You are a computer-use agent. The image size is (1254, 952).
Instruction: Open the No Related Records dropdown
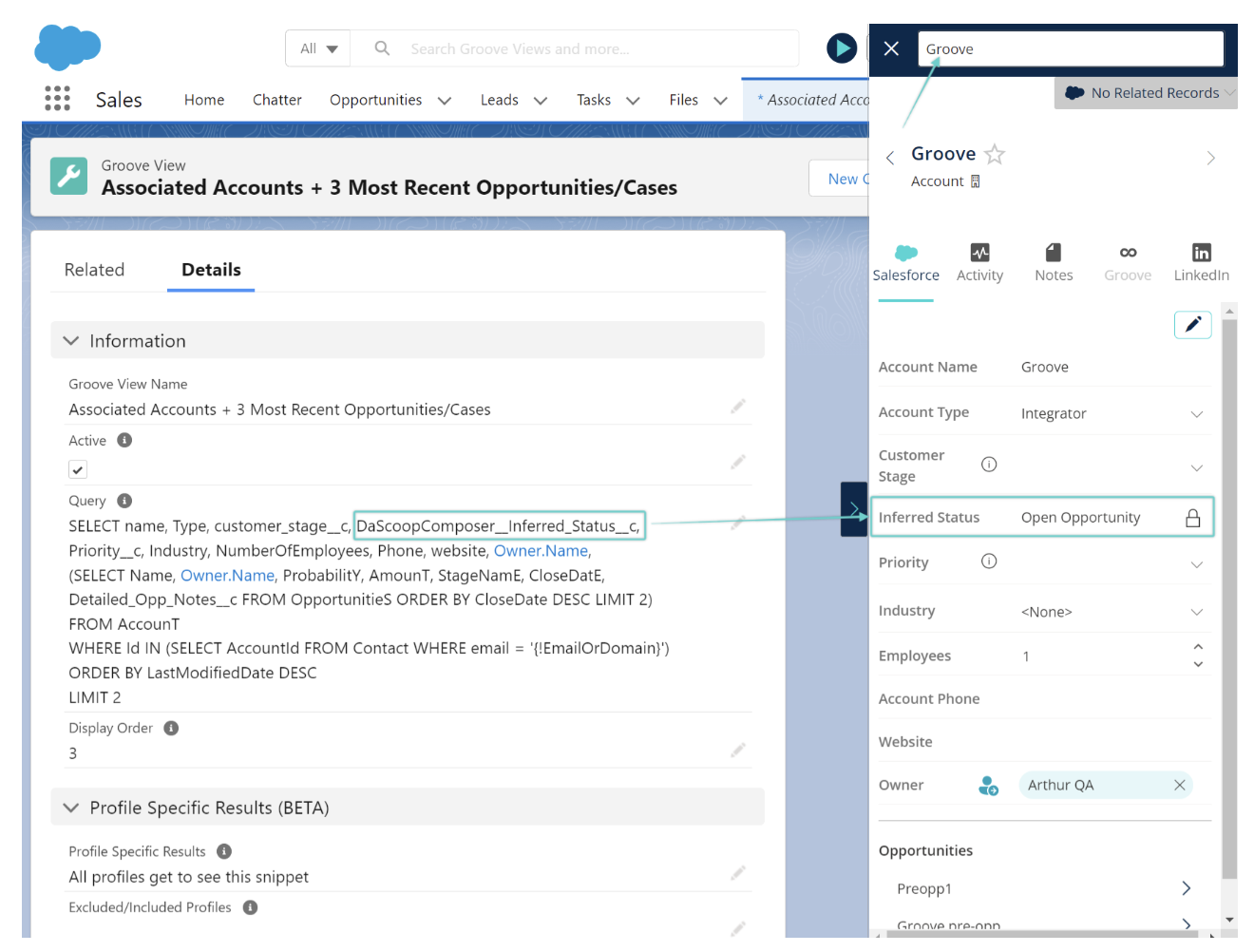coord(1146,93)
